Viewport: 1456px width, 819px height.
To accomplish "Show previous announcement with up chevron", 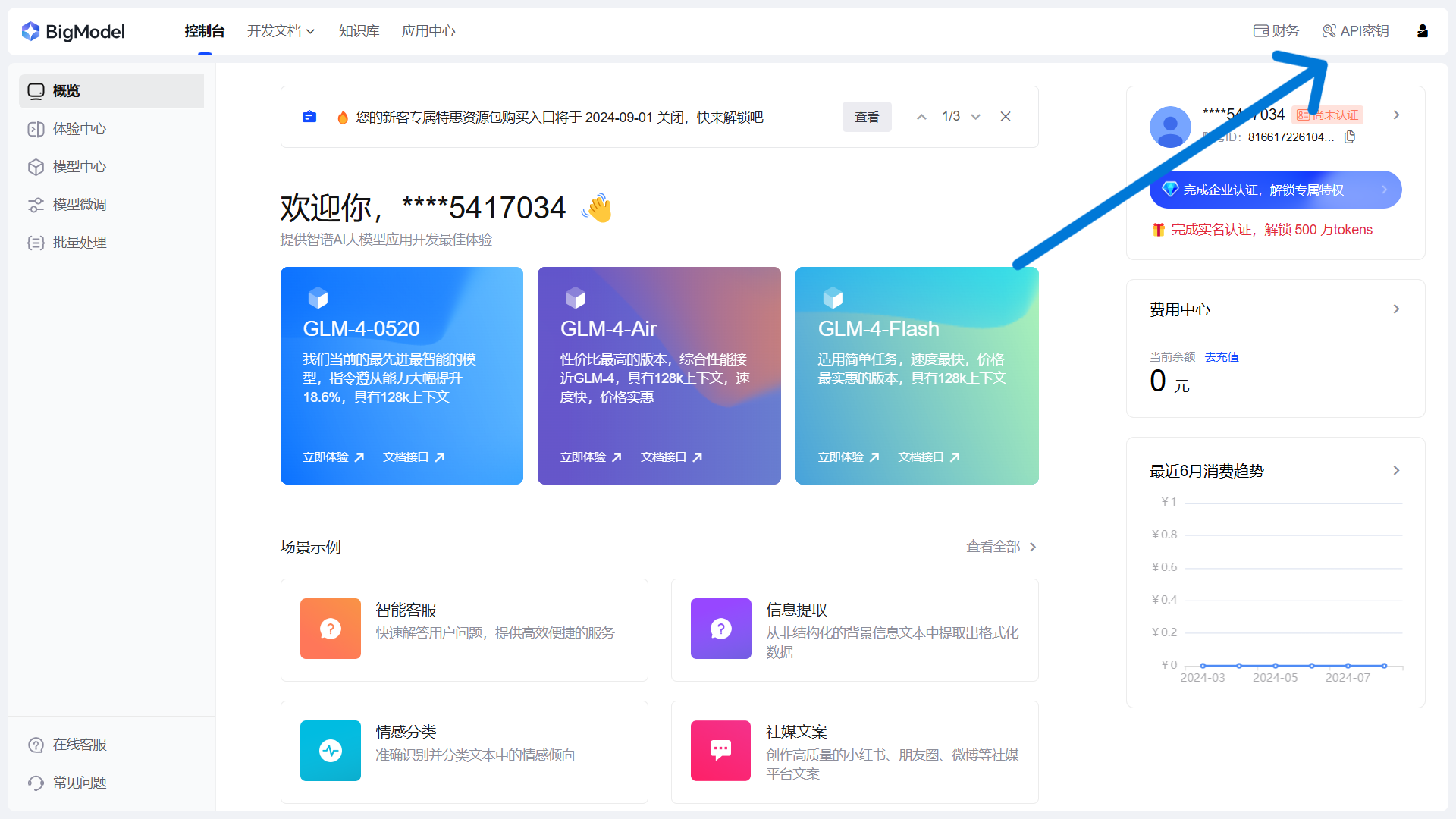I will [921, 117].
